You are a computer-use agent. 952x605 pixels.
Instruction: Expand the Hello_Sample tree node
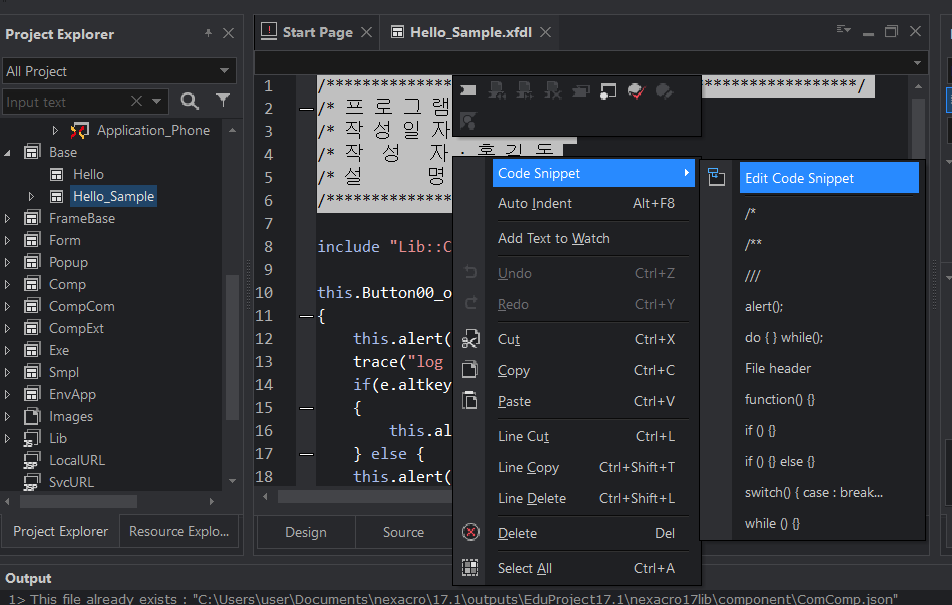tap(31, 196)
